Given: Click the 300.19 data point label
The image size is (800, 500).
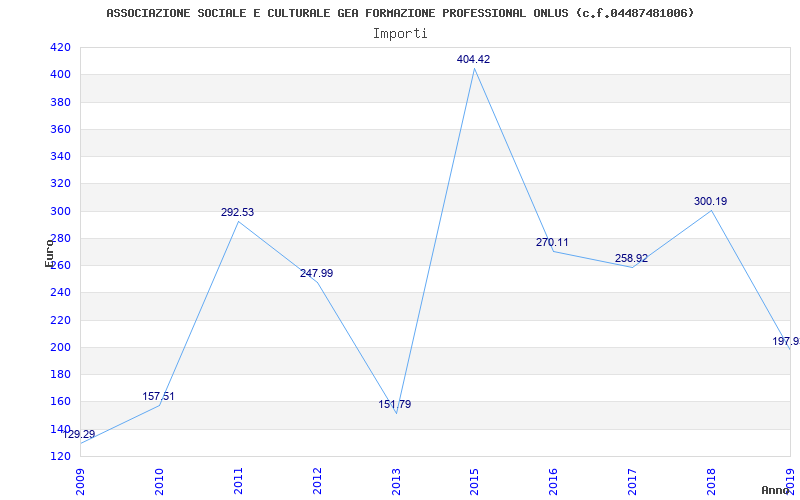Looking at the screenshot, I should 710,201.
